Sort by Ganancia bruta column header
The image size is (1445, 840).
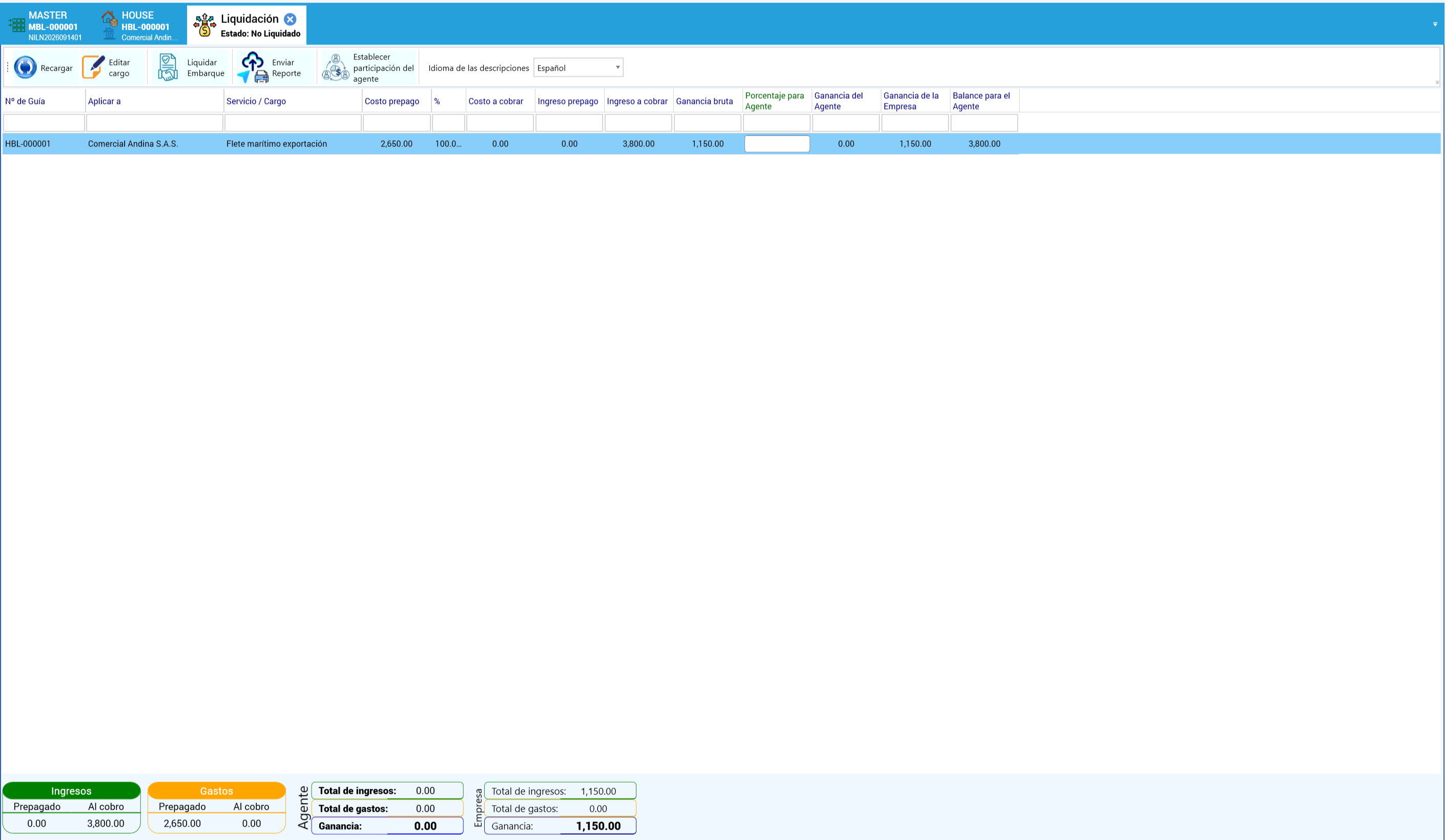708,101
